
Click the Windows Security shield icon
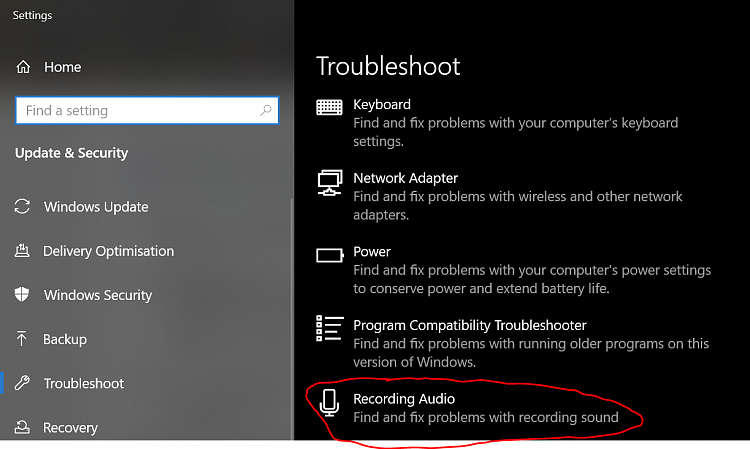pos(22,295)
